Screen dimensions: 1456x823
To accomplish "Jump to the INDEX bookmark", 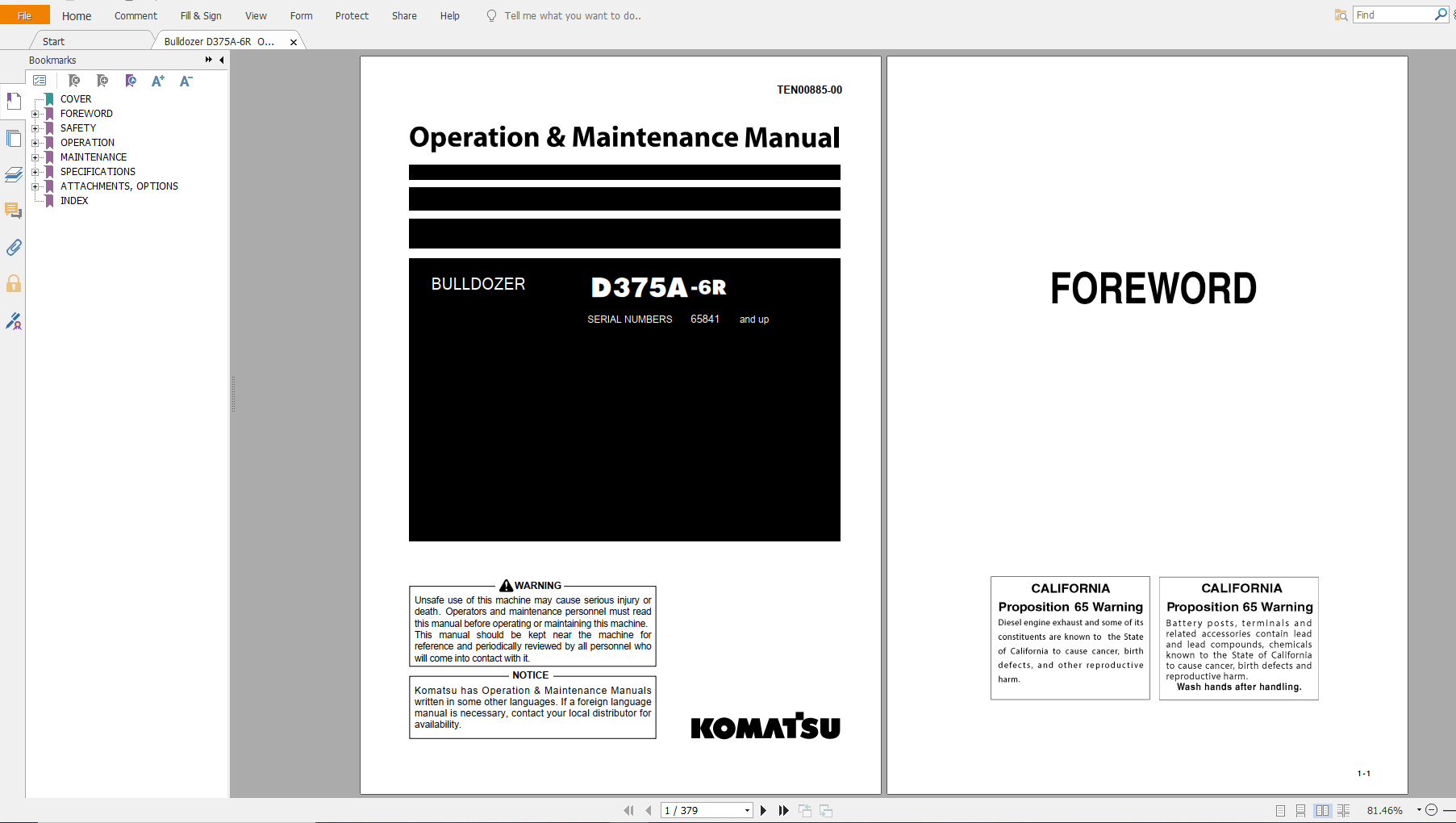I will click(74, 201).
